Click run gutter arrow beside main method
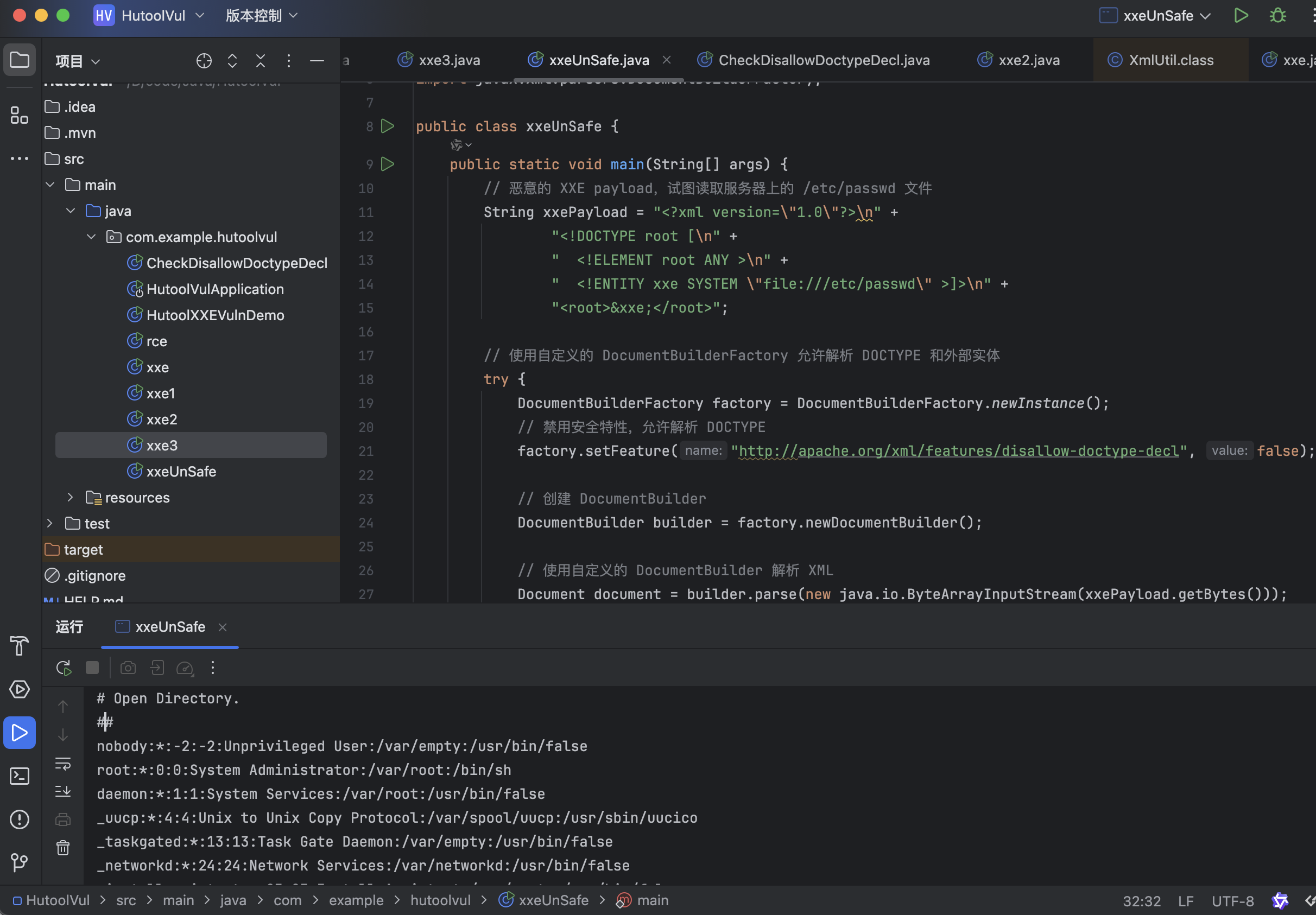The width and height of the screenshot is (1316, 915). point(388,164)
